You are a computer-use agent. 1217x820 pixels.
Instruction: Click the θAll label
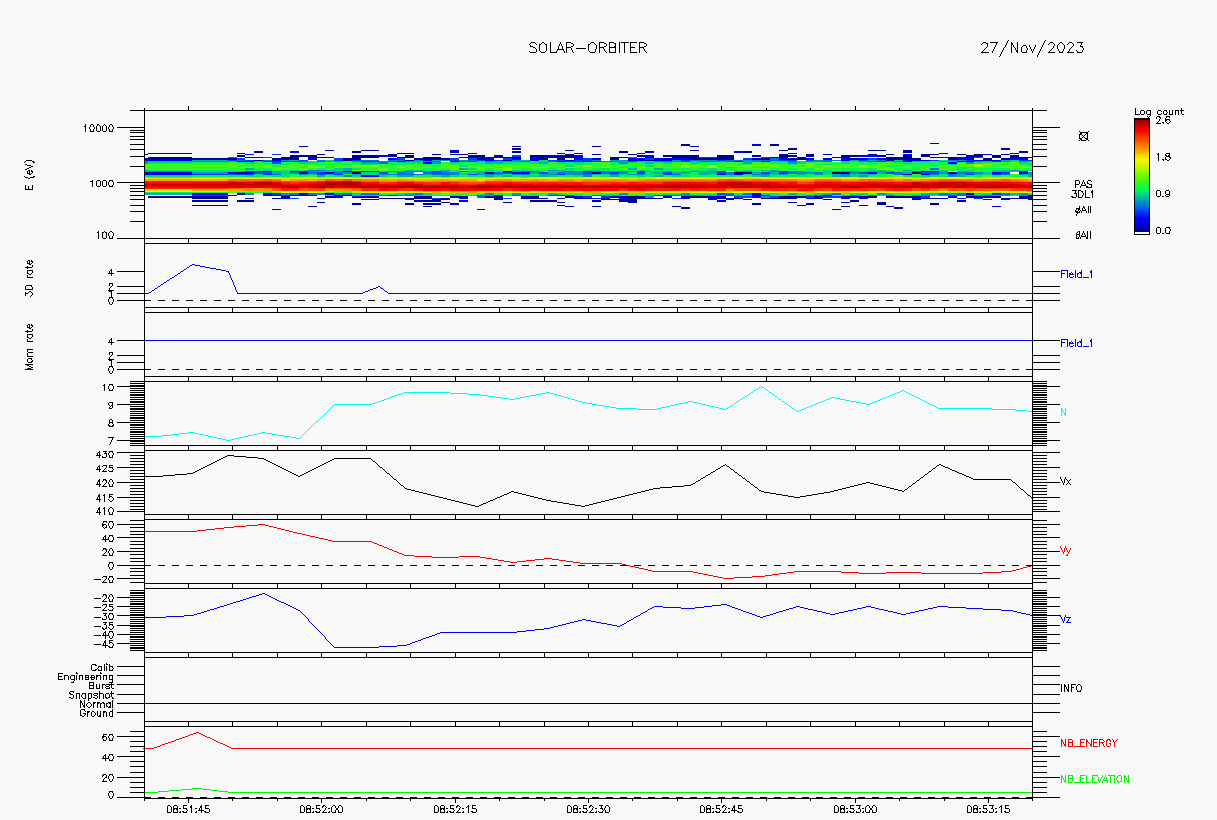point(1083,236)
